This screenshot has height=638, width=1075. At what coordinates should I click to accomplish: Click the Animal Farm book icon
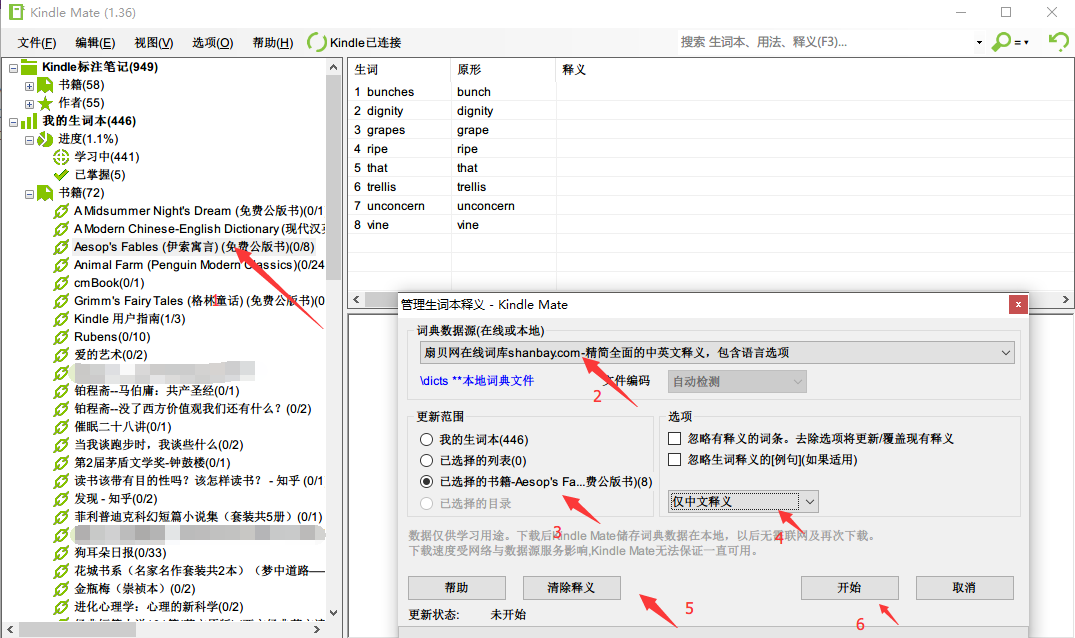click(62, 265)
